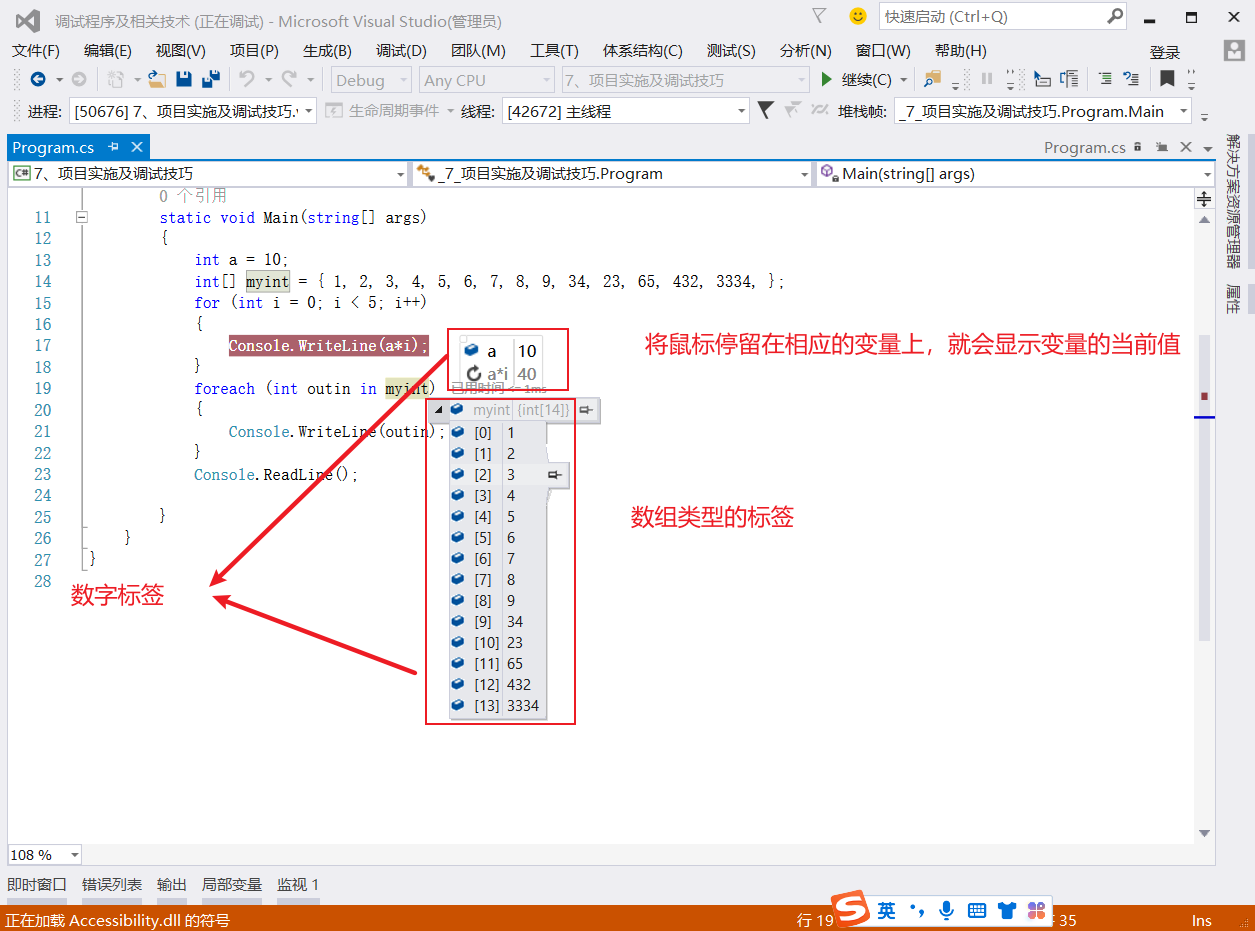
Task: Click pin icon beside array value 3
Action: coord(557,475)
